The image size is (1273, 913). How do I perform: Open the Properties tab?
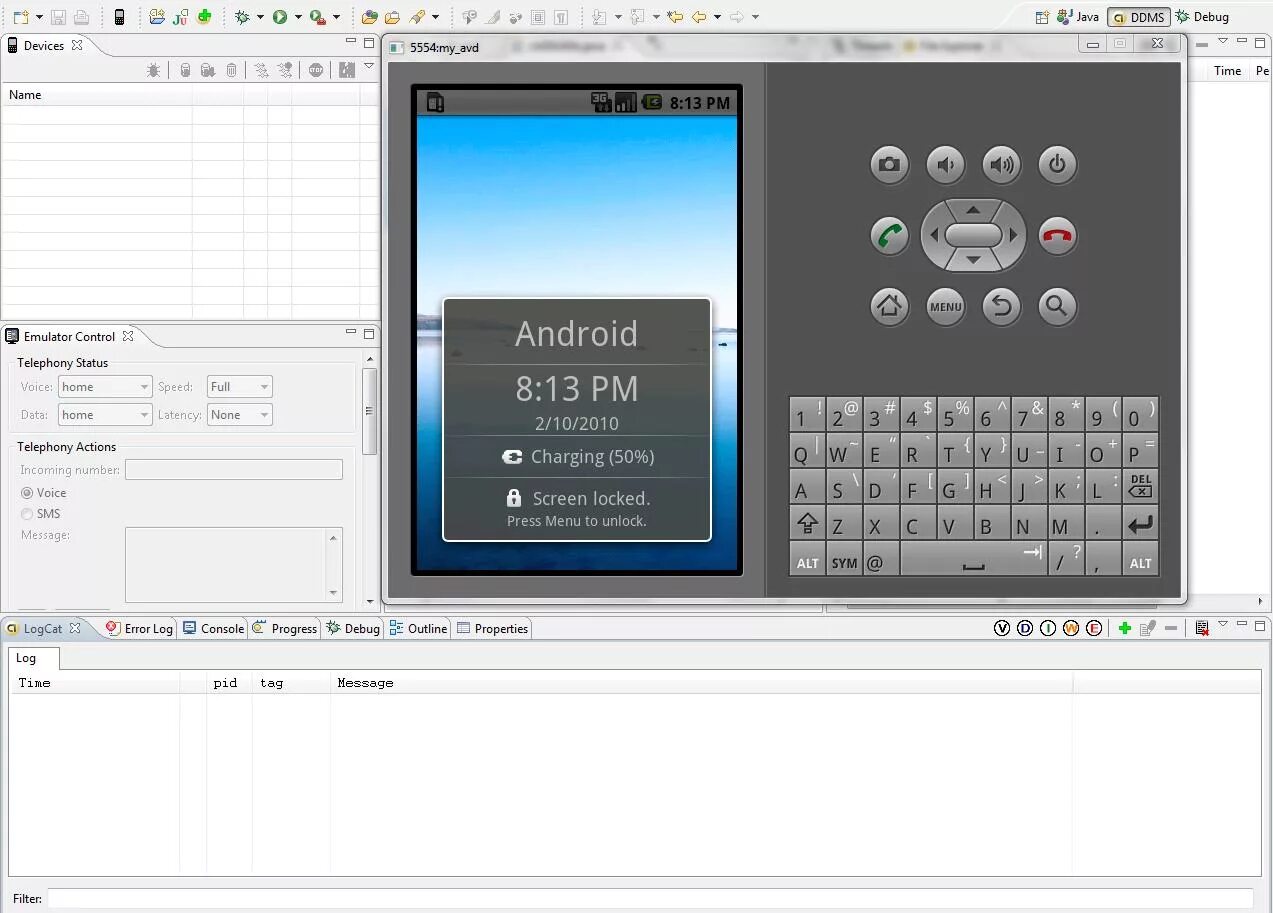(x=492, y=629)
